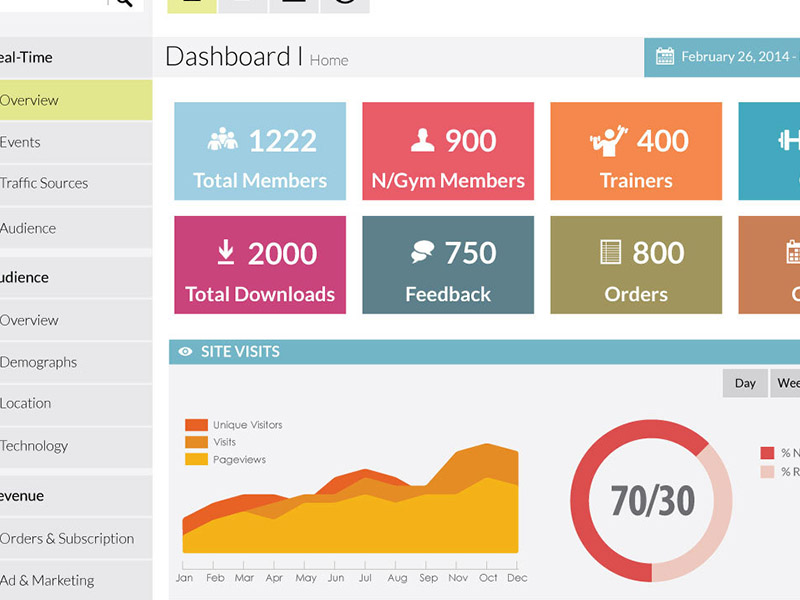Click the bold Audience section heading
This screenshot has width=800, height=600.
pyautogui.click(x=24, y=278)
